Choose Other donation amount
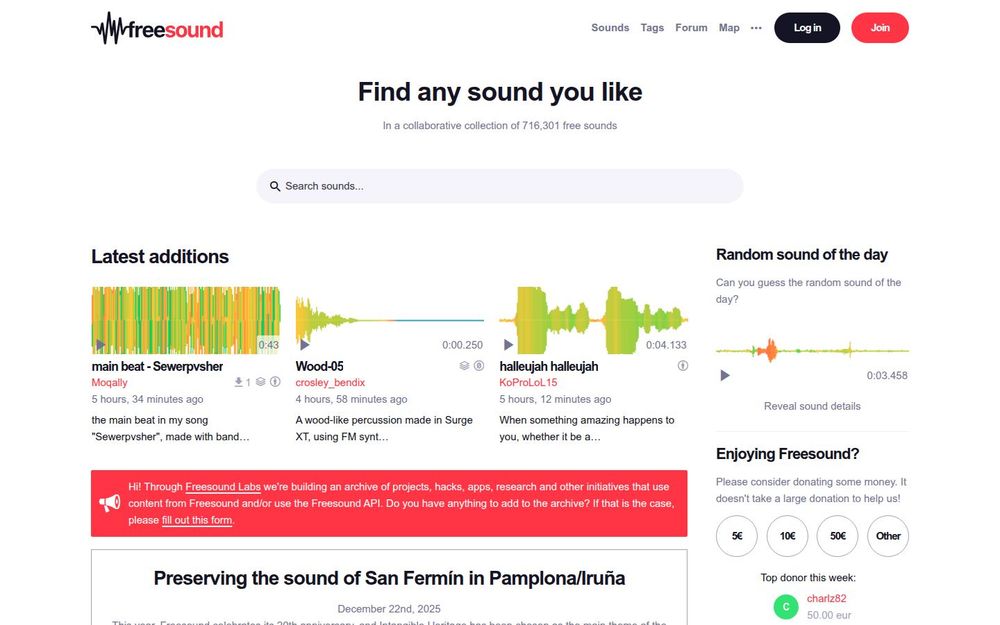Screen dimensions: 1000x625 coord(888,536)
